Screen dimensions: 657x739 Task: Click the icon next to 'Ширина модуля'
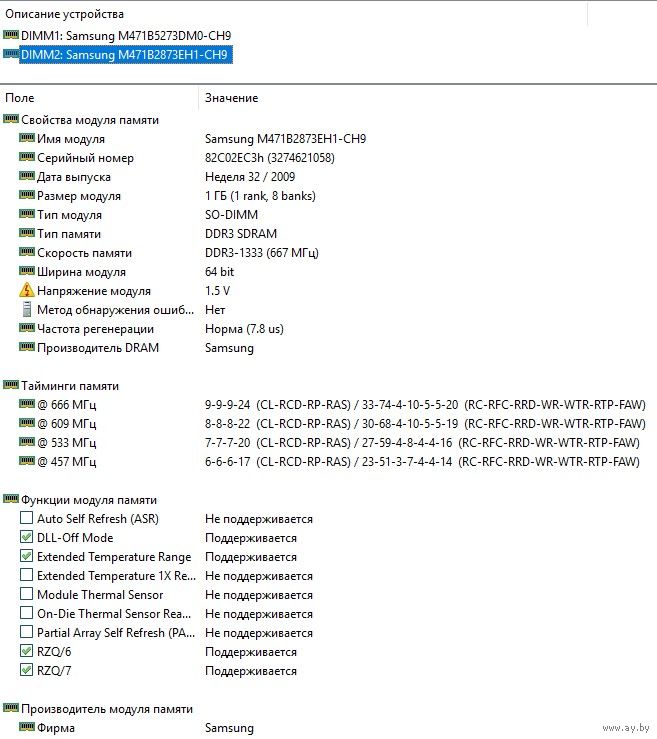pyautogui.click(x=27, y=271)
